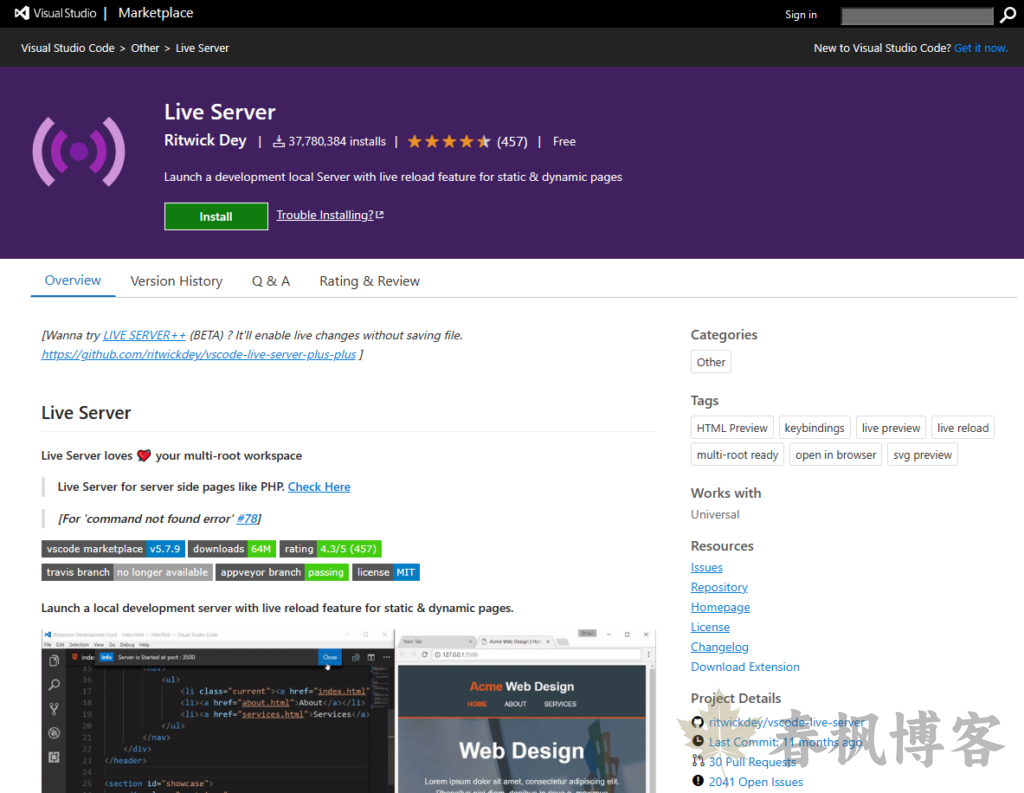This screenshot has width=1024, height=793.
Task: Click the clock icon beside Last Commit
Action: click(x=698, y=741)
